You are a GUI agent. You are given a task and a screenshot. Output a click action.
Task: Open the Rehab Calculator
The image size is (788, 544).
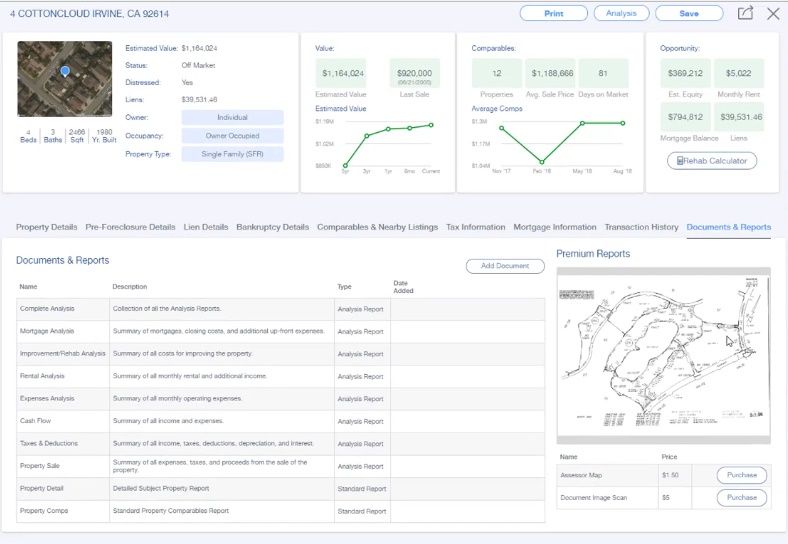pyautogui.click(x=712, y=160)
